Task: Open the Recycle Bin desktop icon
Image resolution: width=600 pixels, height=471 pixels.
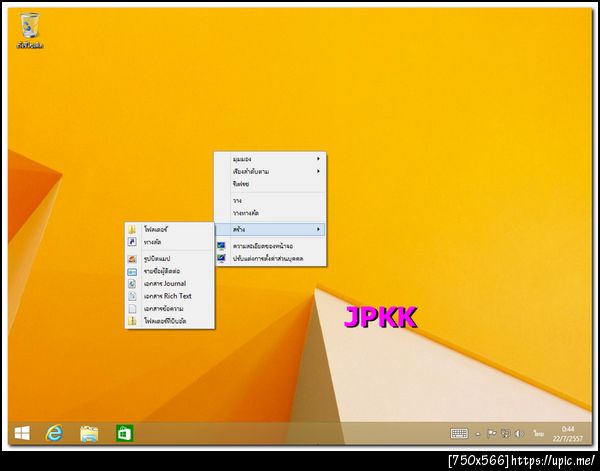Action: (29, 31)
